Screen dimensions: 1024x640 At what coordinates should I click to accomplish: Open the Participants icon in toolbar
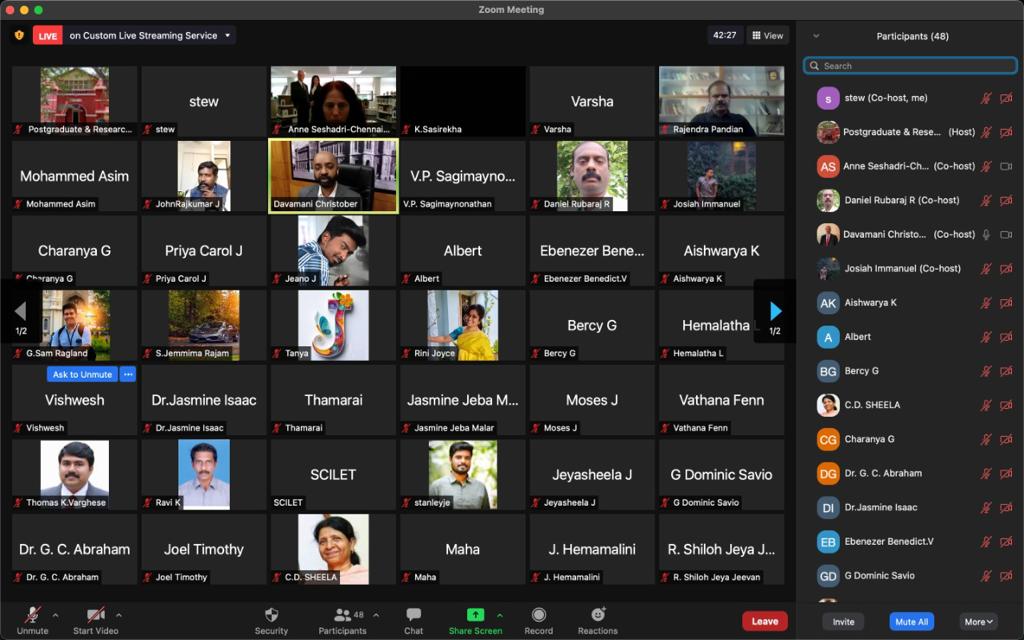[342, 615]
